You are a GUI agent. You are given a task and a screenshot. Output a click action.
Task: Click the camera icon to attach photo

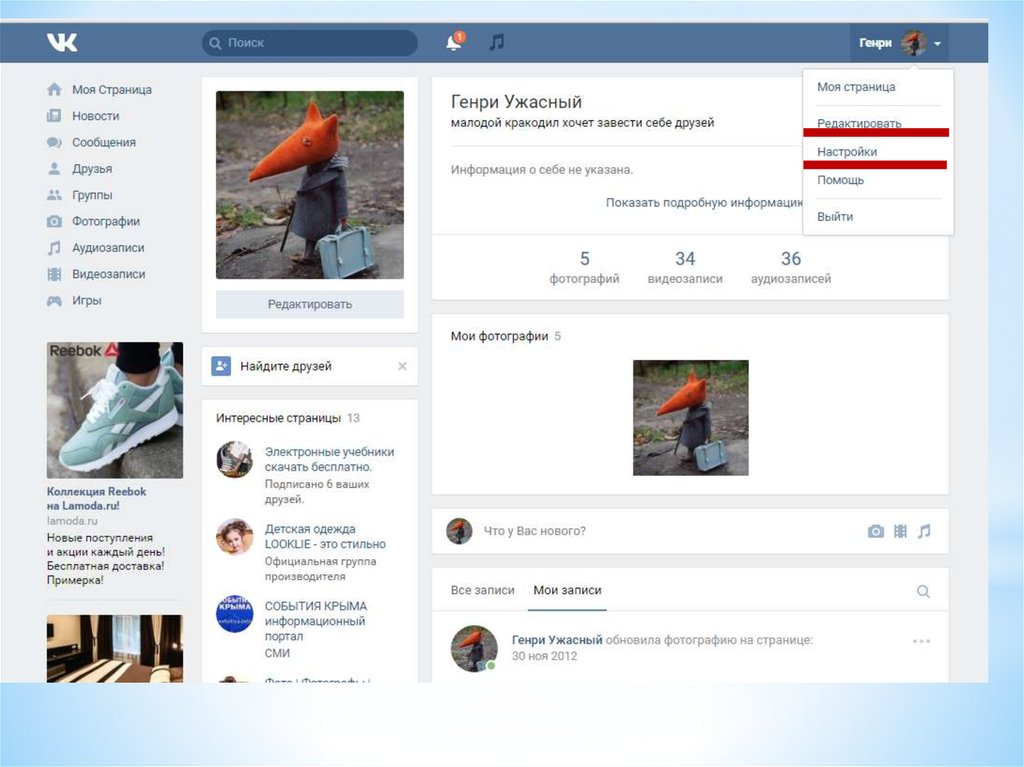point(876,531)
